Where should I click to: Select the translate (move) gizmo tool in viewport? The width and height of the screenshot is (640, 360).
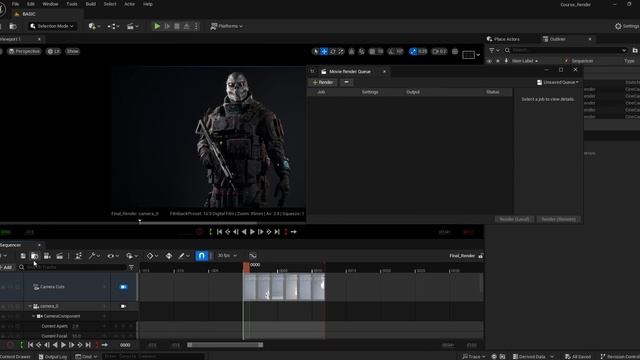pos(324,51)
